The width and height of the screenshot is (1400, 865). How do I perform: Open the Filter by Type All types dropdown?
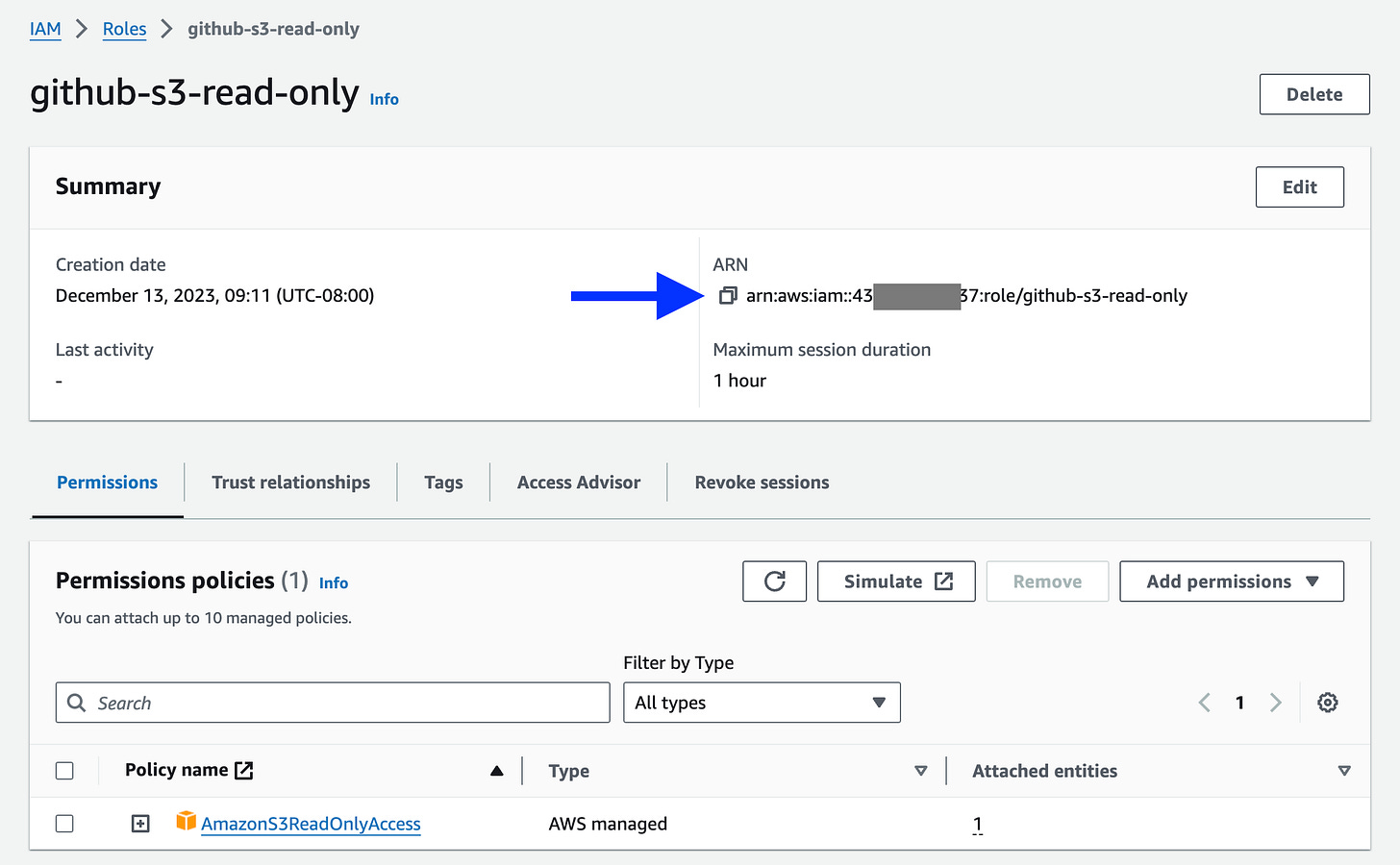(x=762, y=703)
